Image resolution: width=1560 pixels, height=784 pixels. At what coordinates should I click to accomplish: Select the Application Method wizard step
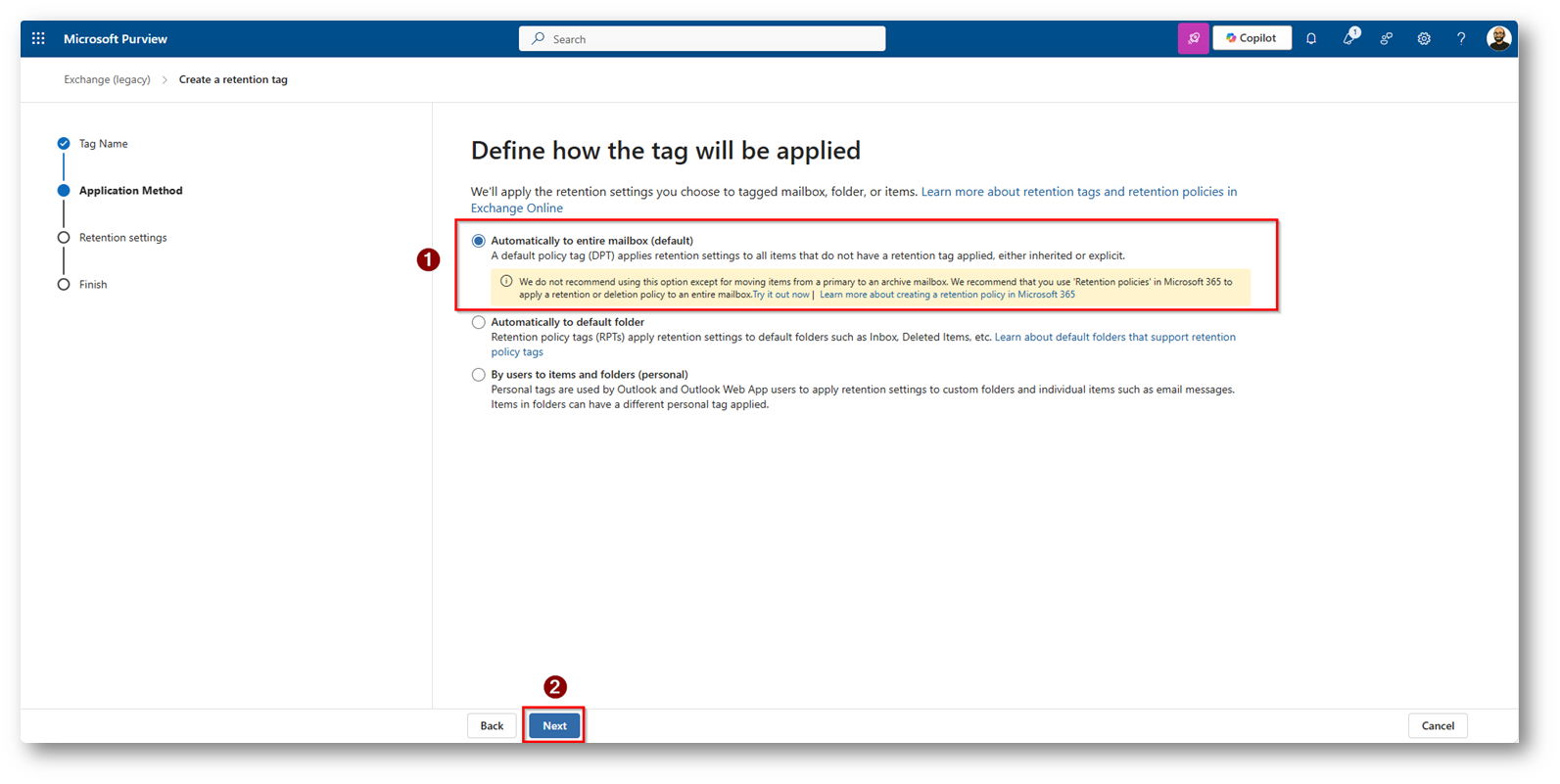click(x=130, y=191)
